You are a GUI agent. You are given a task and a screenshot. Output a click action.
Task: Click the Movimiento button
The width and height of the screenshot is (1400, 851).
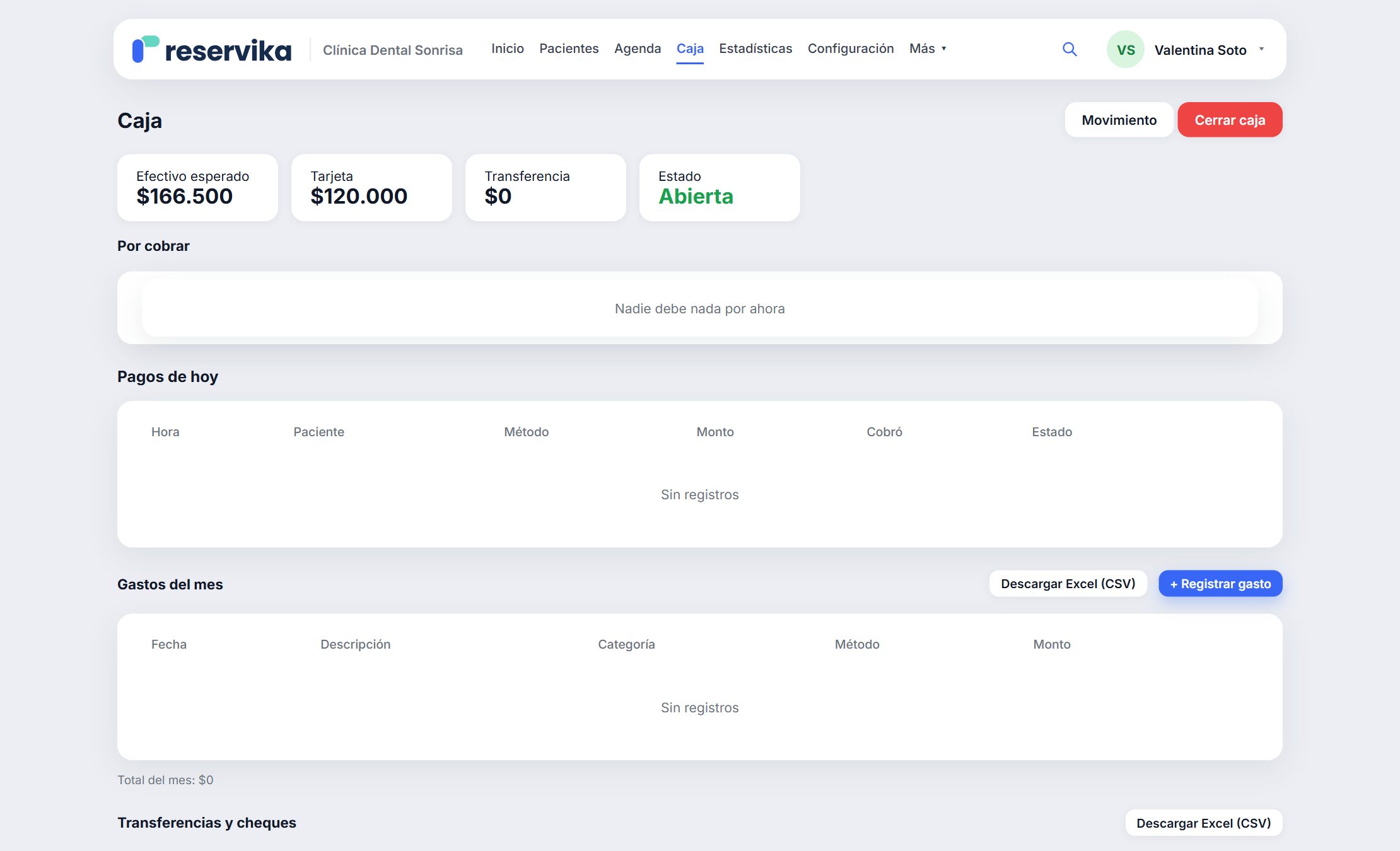tap(1119, 120)
